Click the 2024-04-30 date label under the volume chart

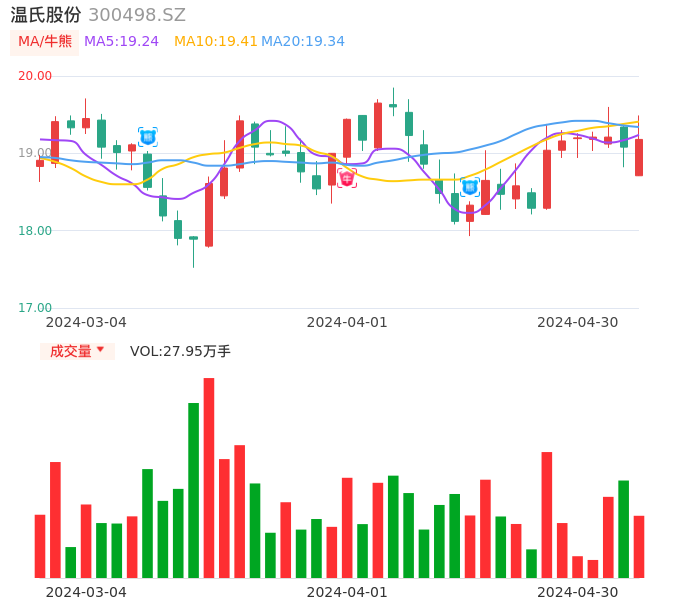coord(577,592)
